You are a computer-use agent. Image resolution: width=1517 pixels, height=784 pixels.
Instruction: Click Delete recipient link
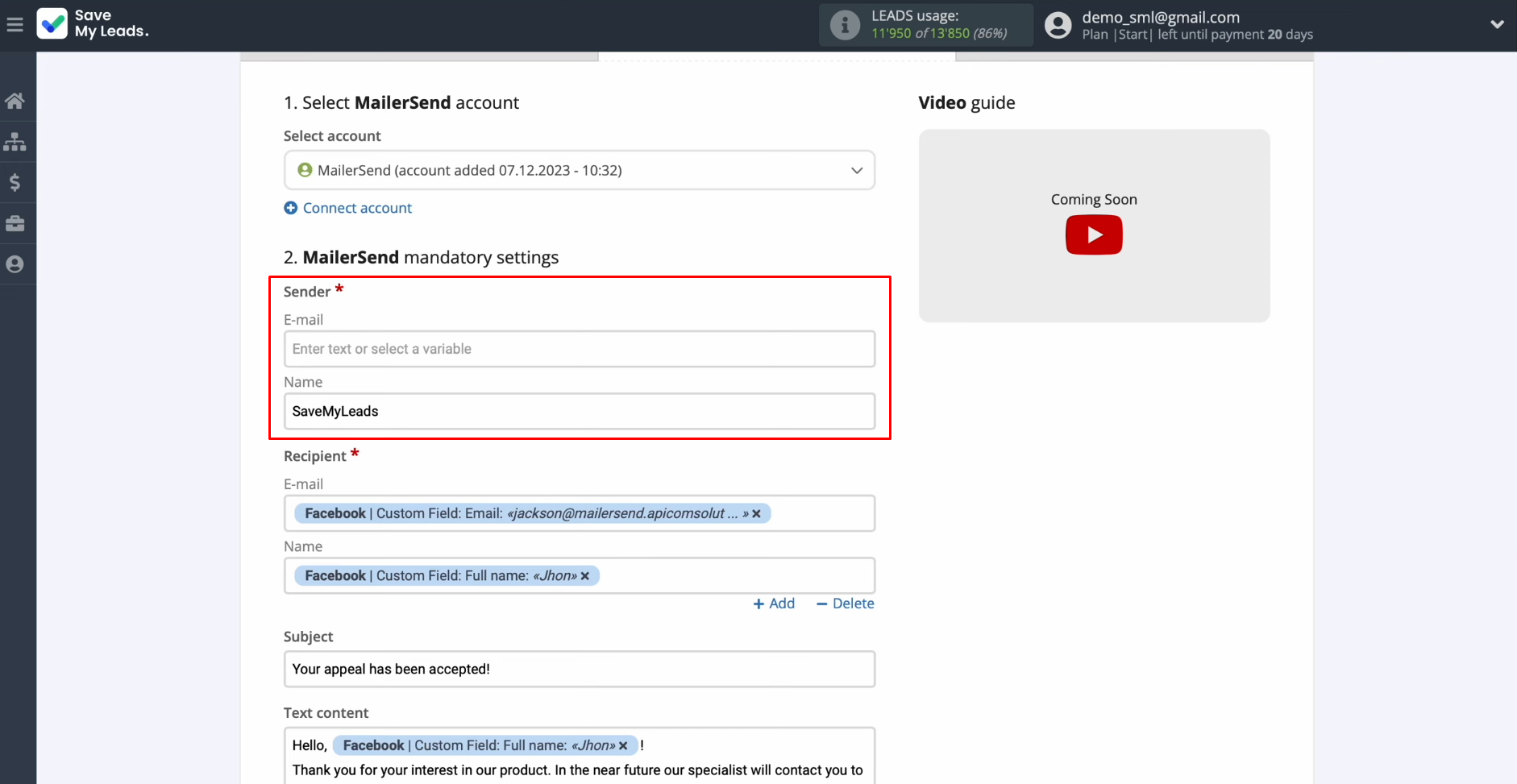pyautogui.click(x=845, y=604)
